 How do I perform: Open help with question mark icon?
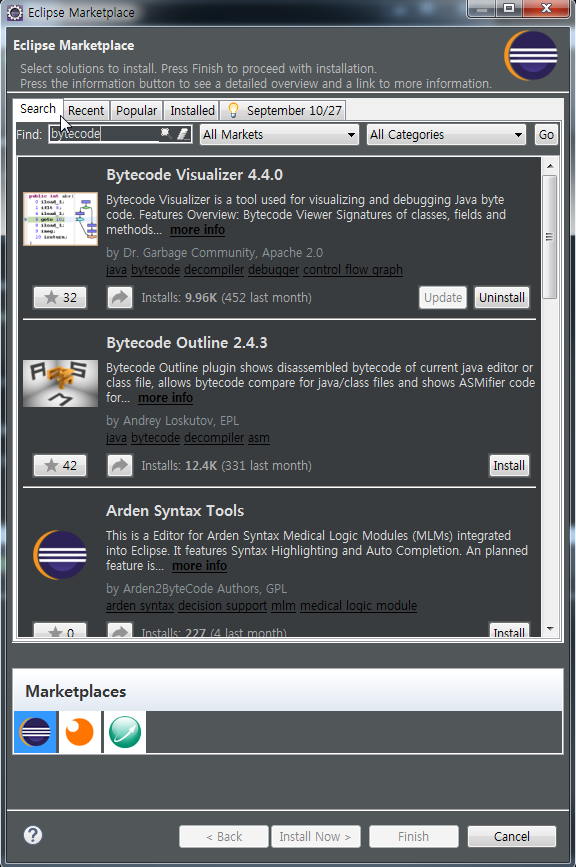click(x=33, y=835)
